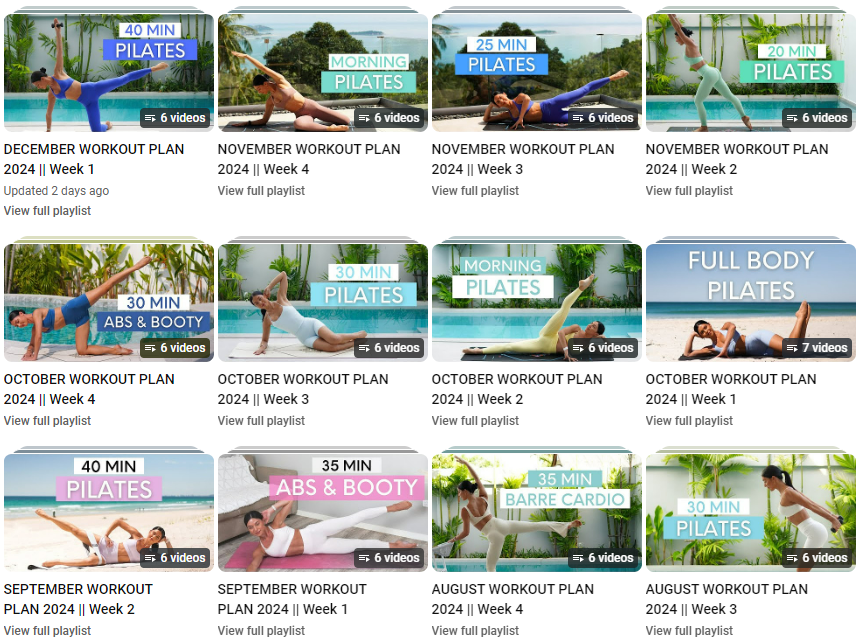The image size is (858, 640).
Task: Open the September Week 2 40 Min Pilates thumbnail
Action: click(109, 513)
